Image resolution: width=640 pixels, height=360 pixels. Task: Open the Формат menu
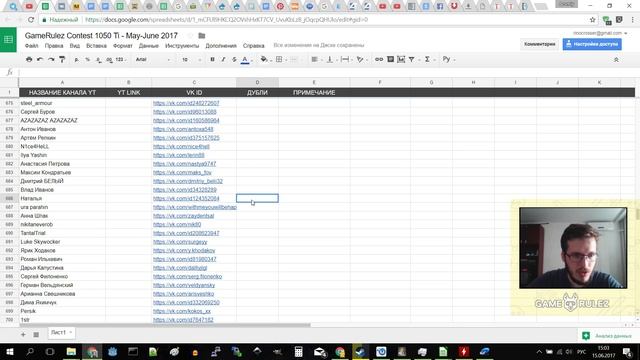click(122, 46)
